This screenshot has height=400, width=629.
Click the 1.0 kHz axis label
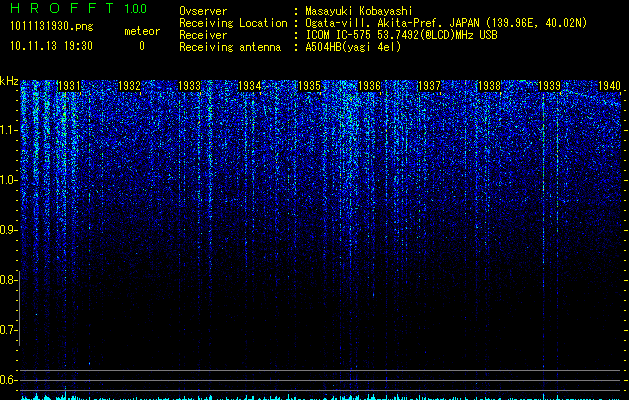8,181
